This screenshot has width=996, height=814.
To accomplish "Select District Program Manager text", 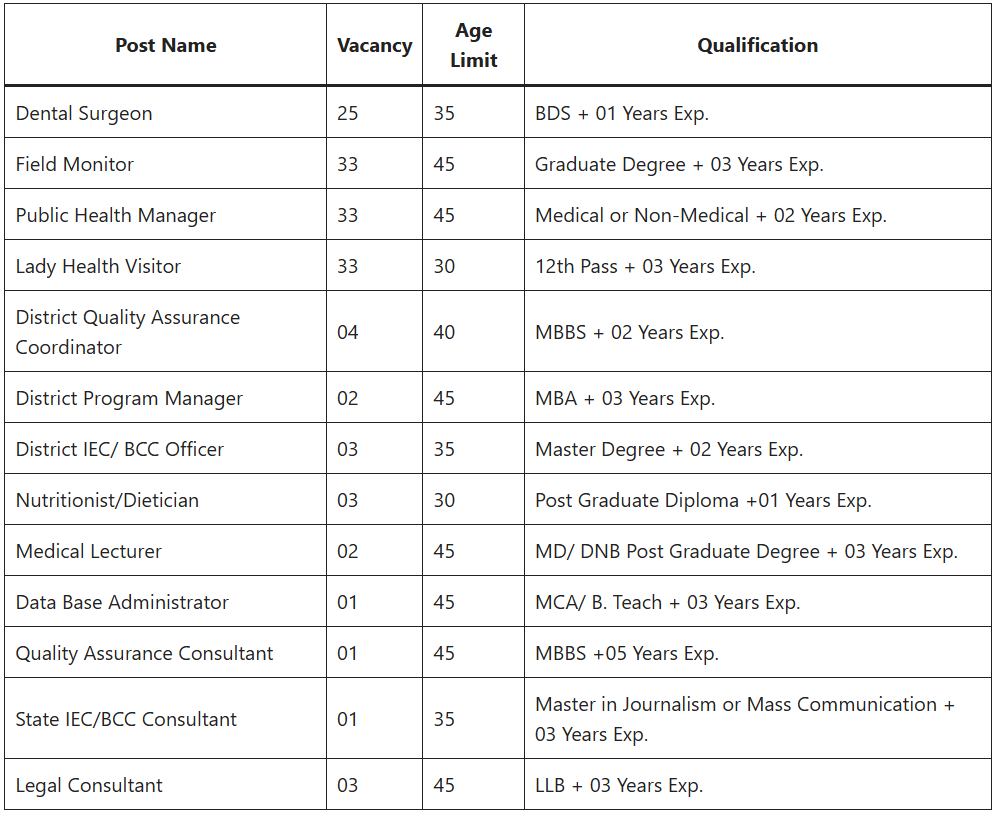I will coord(129,398).
